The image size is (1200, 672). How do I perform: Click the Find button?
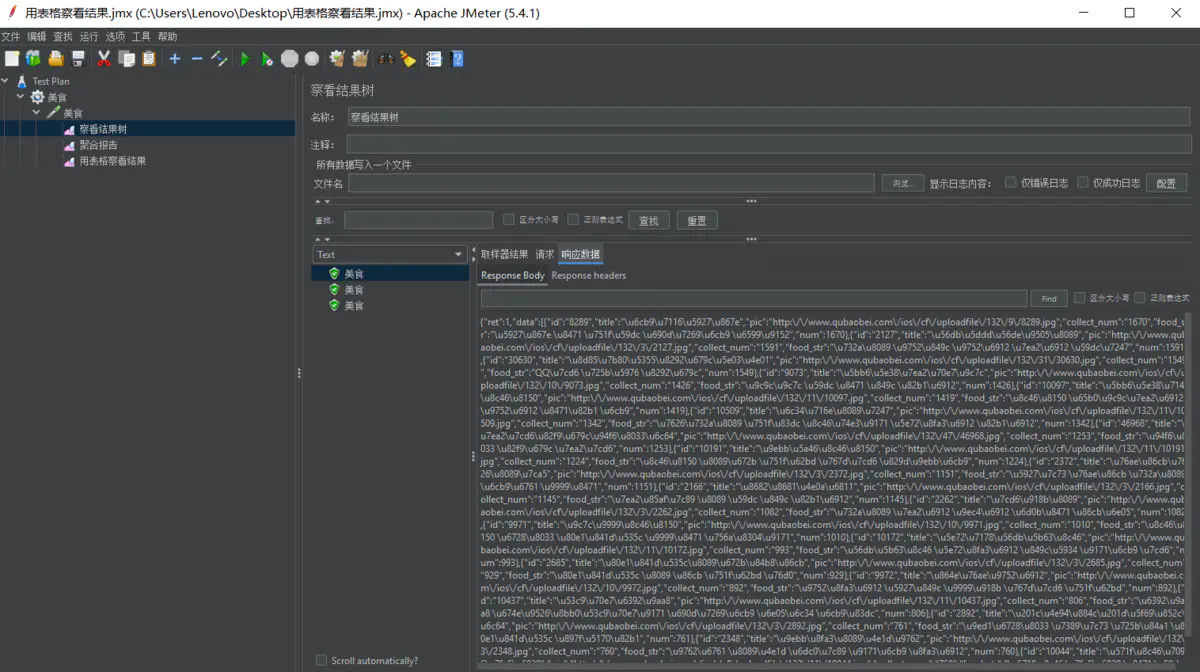(1048, 298)
